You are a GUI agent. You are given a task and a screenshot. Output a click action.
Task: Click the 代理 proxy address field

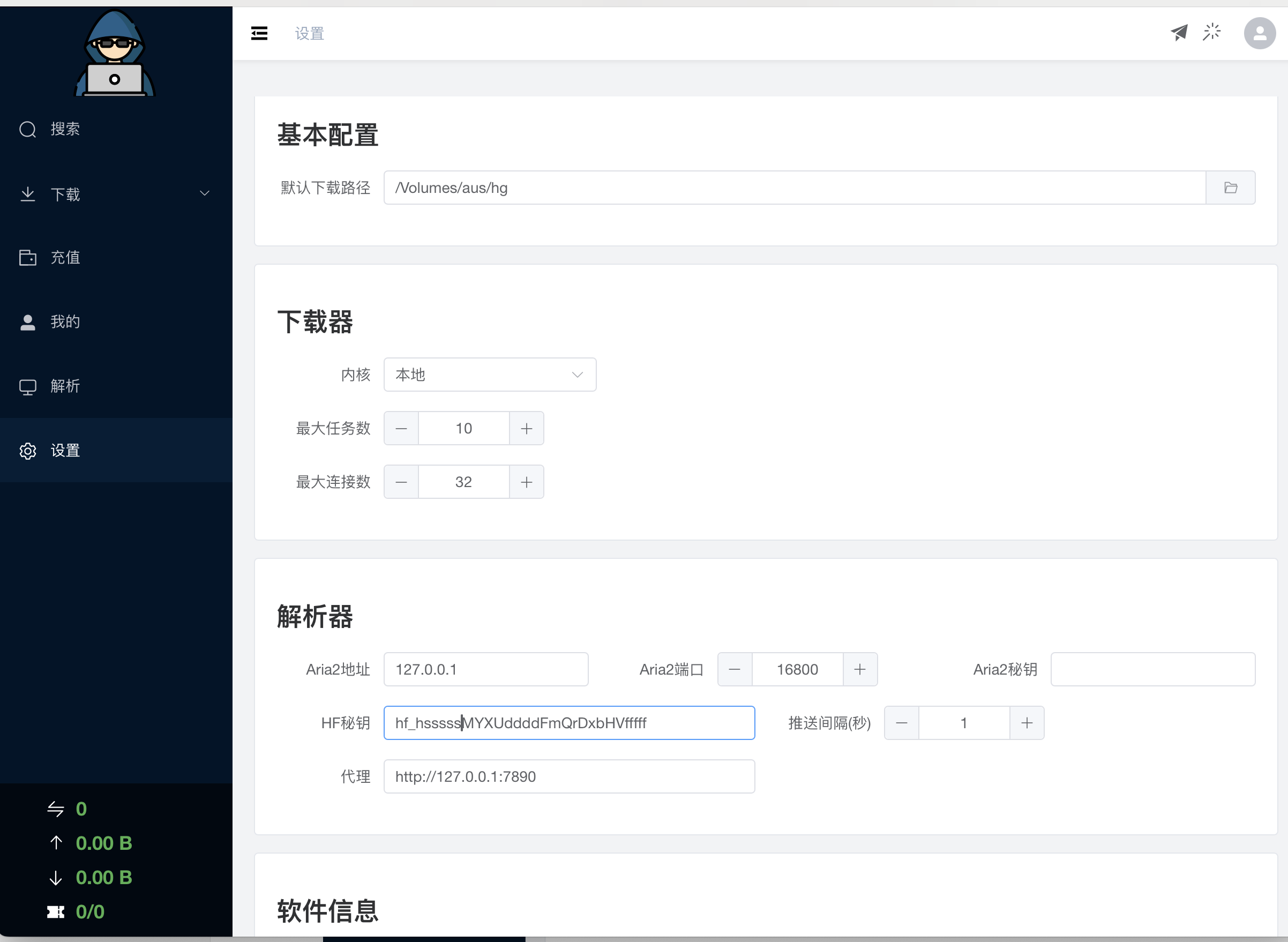click(x=568, y=776)
